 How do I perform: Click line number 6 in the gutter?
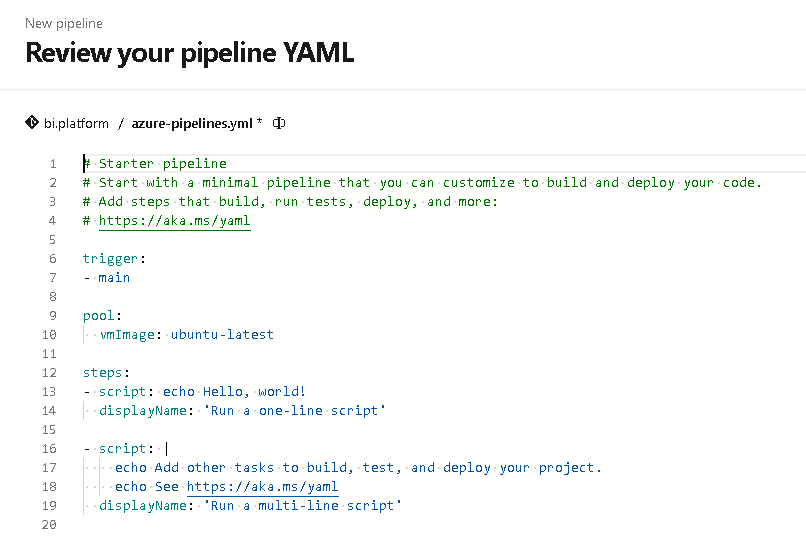coord(52,259)
